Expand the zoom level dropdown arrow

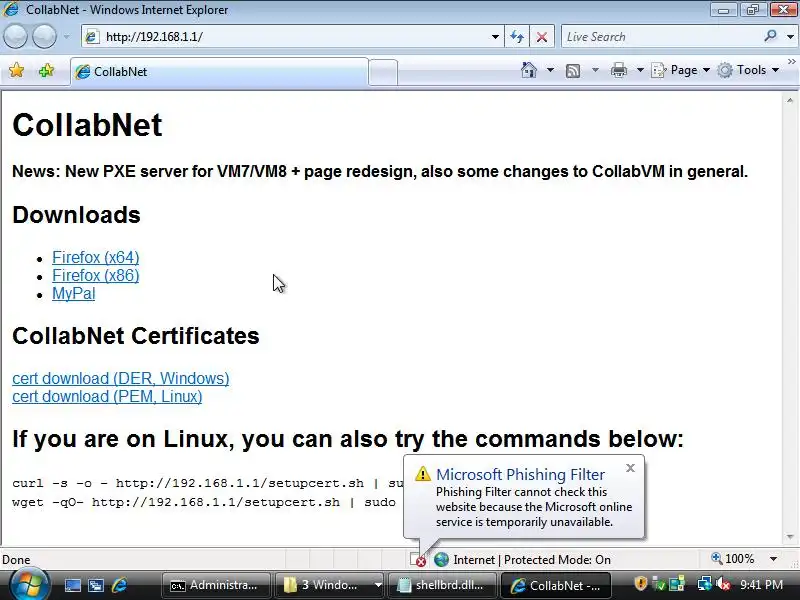pyautogui.click(x=773, y=559)
